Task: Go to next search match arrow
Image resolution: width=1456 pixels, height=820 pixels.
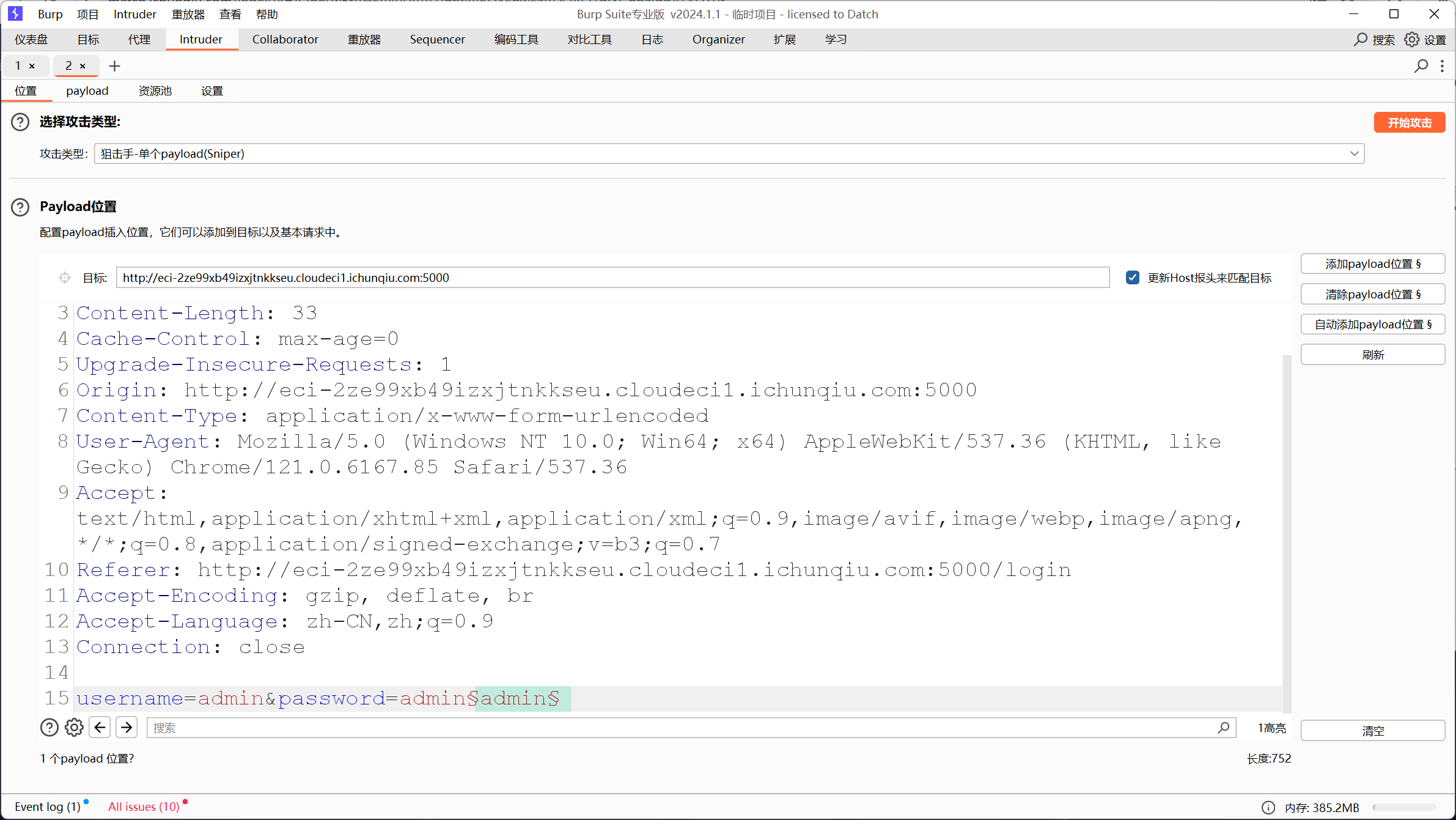Action: [x=127, y=728]
